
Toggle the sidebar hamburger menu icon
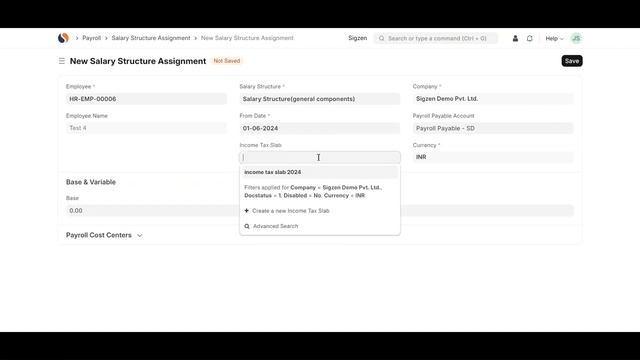[62, 61]
